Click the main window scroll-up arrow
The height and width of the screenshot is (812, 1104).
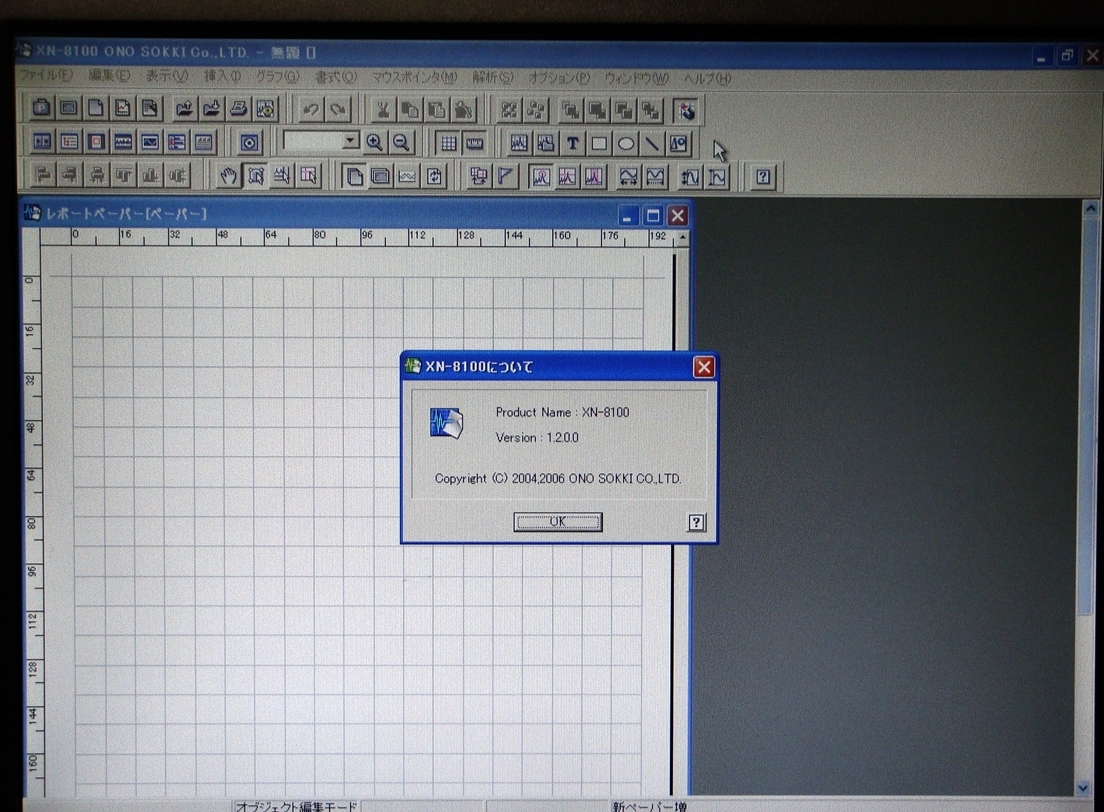click(1091, 208)
